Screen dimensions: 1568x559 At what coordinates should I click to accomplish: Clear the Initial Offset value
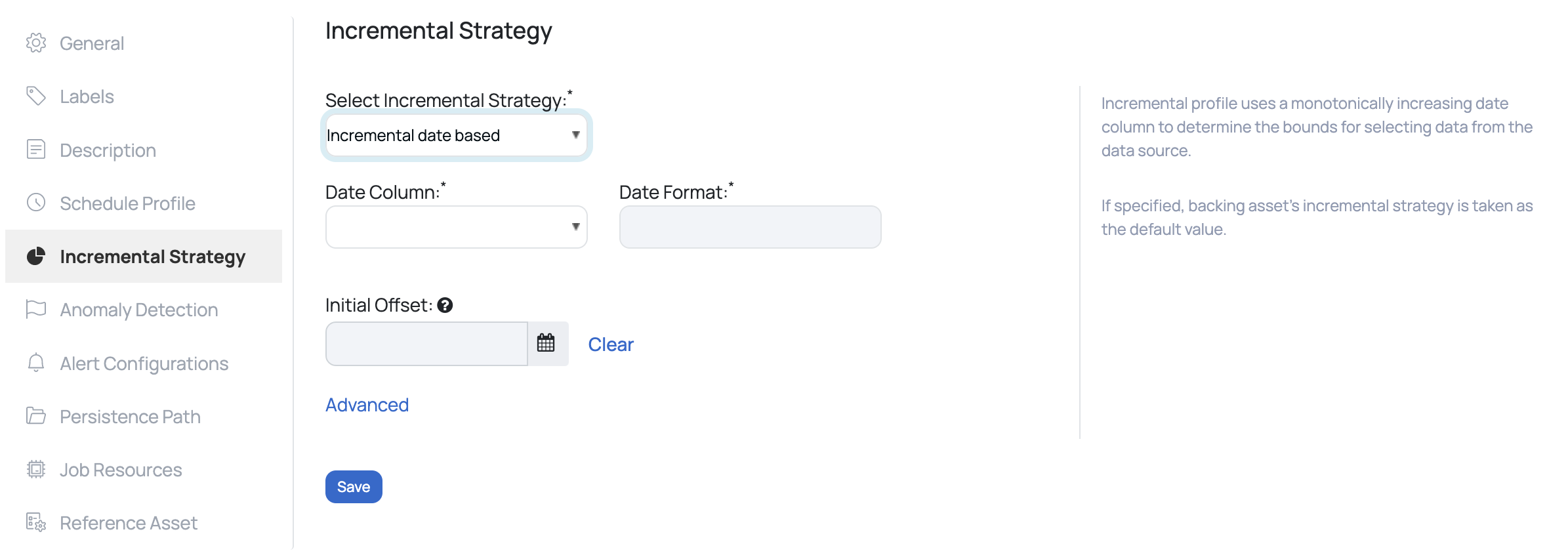tap(610, 344)
